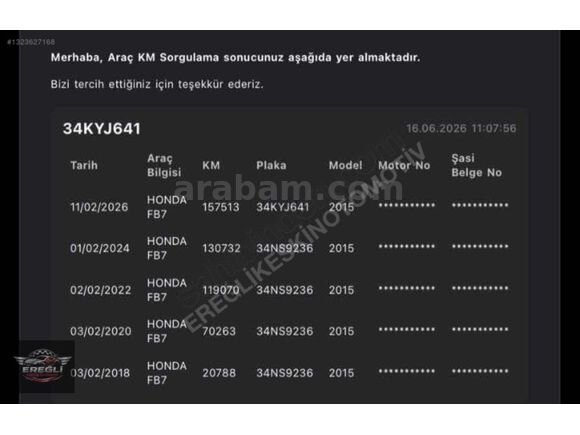The image size is (580, 435).
Task: Click plate 34KYJ641 in the 11/02/2026 row
Action: [x=283, y=207]
